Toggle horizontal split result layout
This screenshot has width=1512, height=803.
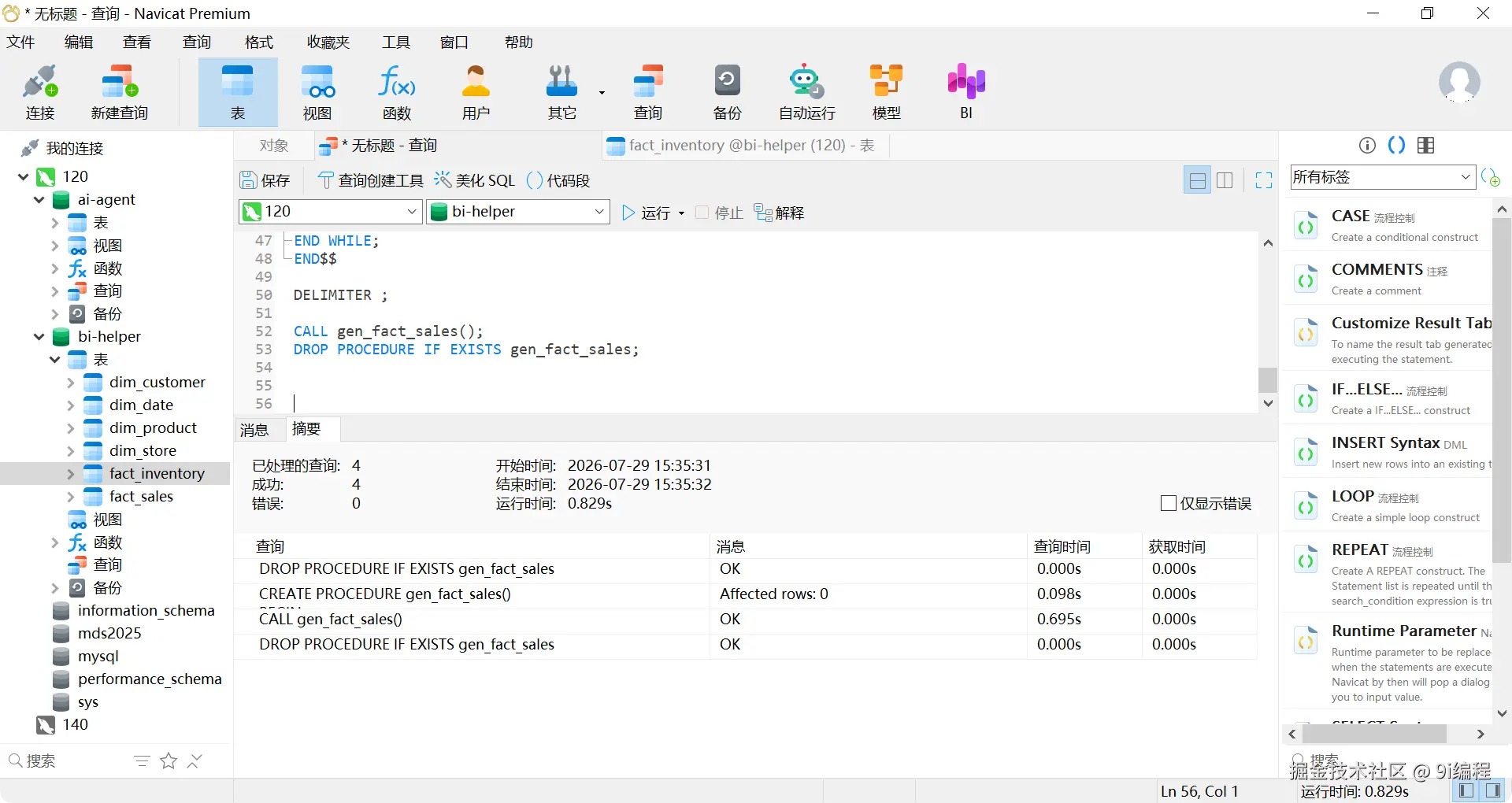[x=1197, y=180]
